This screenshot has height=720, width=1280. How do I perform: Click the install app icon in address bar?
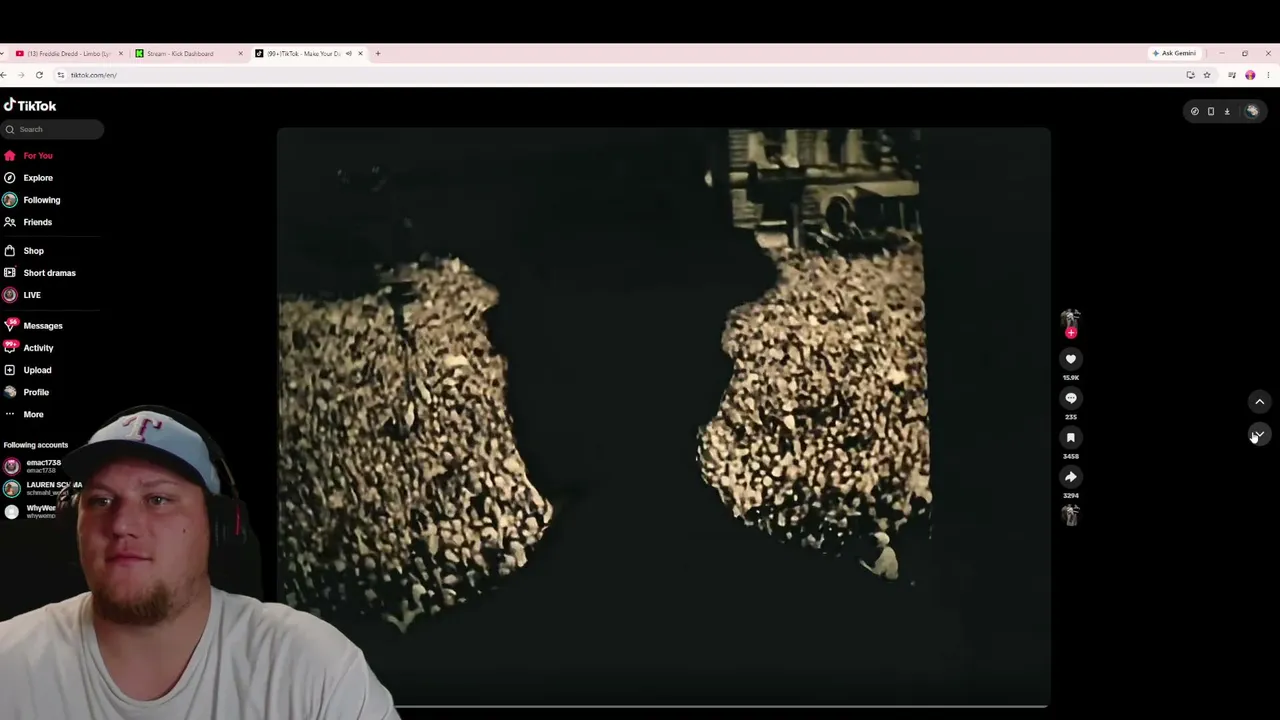coord(1190,75)
